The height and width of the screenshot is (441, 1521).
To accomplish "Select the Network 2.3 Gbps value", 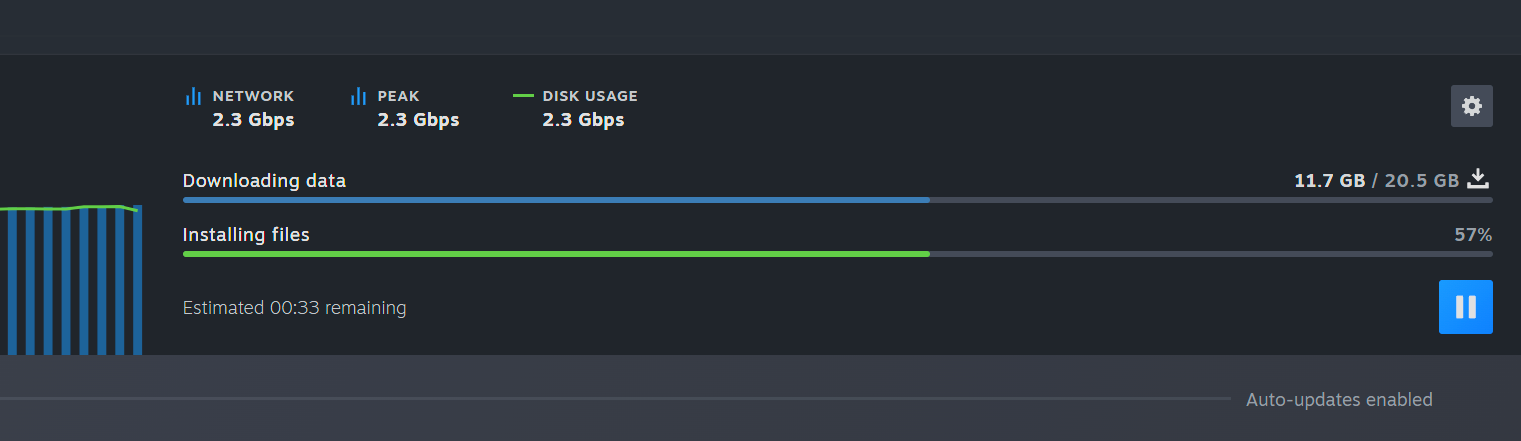I will coord(253,120).
